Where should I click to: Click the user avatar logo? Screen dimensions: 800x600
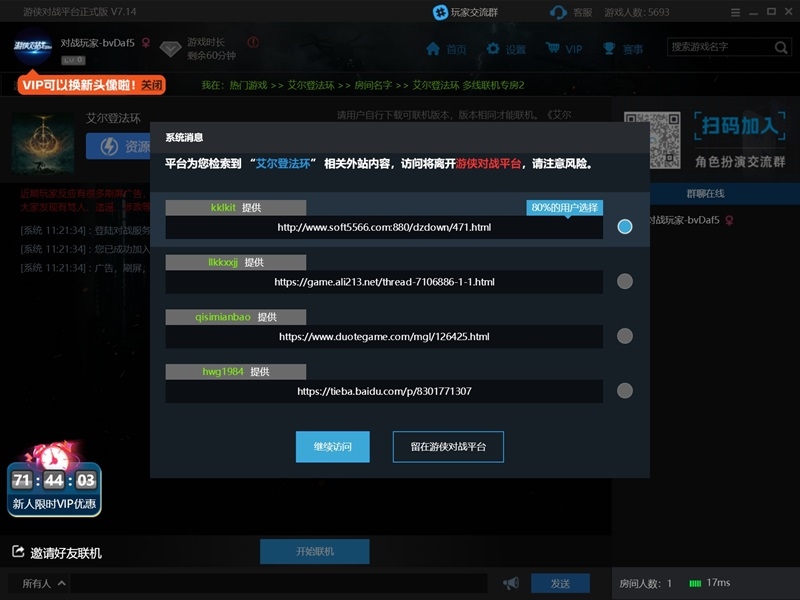tap(33, 46)
